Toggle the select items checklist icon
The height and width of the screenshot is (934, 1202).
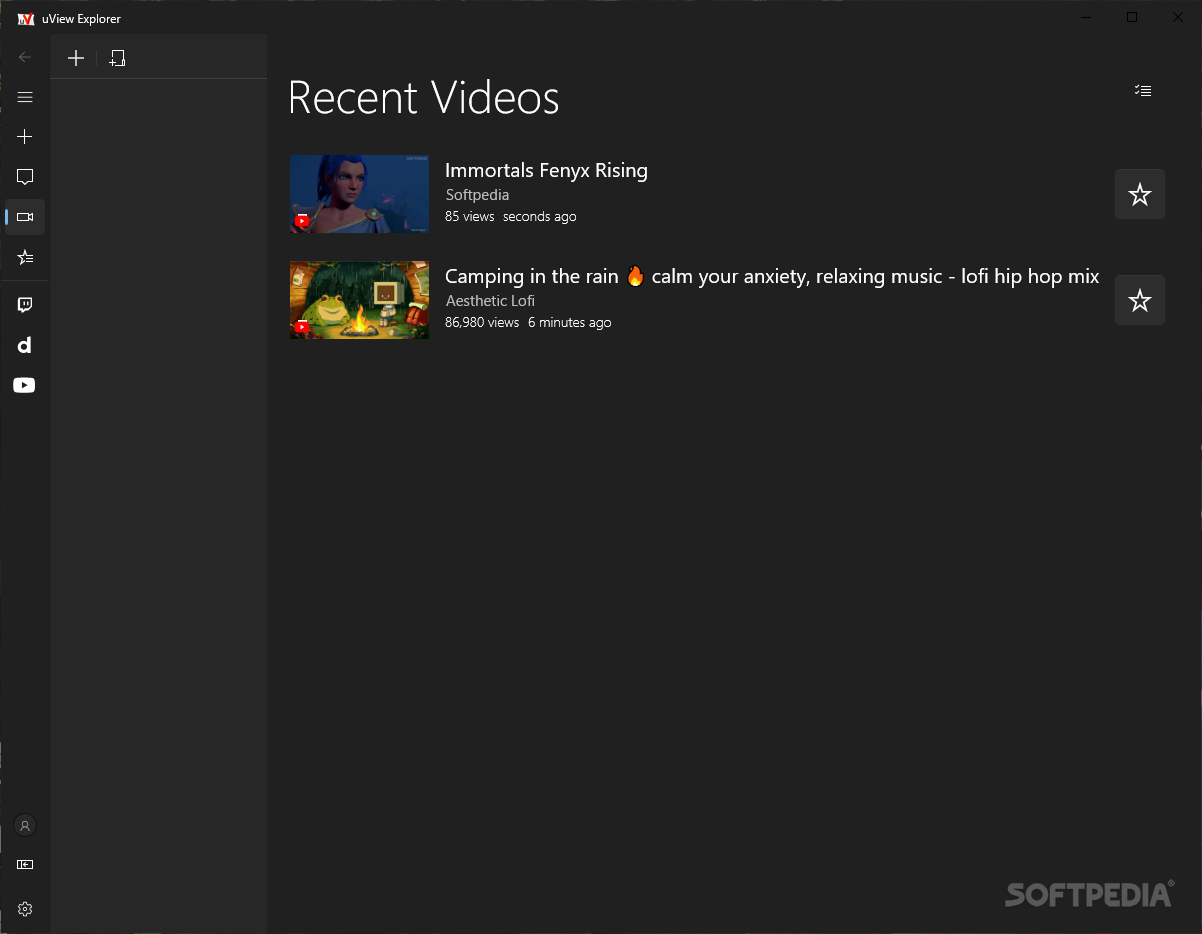(x=1143, y=91)
